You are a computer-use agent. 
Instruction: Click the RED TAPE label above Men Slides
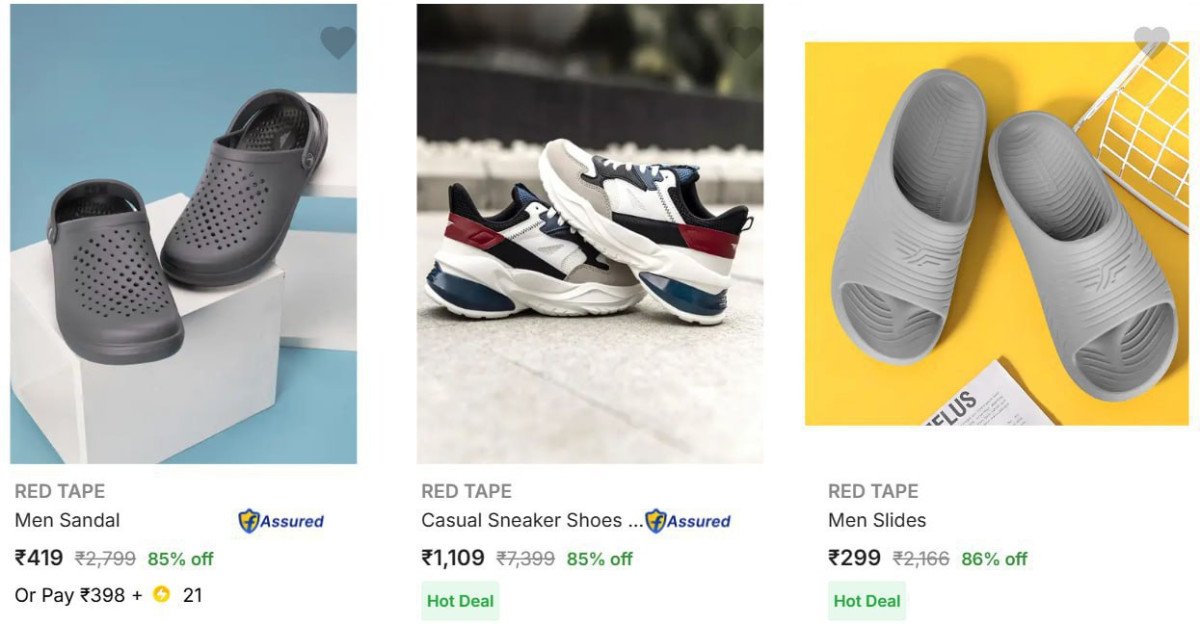coord(872,491)
